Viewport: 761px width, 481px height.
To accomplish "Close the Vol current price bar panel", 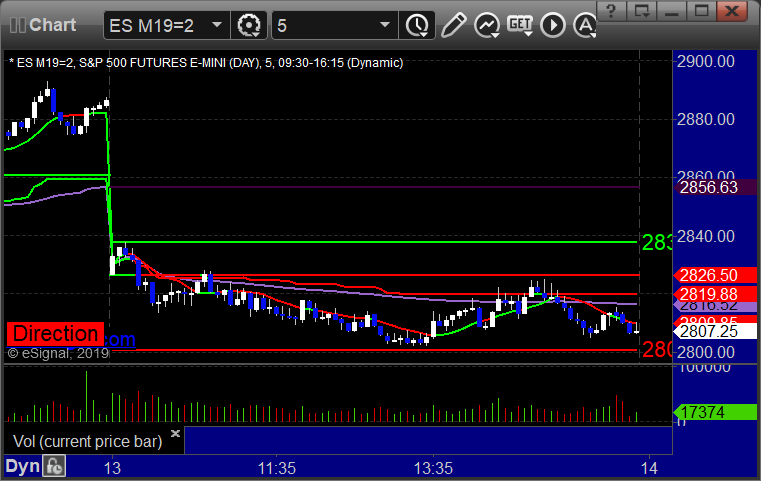I will tap(175, 434).
